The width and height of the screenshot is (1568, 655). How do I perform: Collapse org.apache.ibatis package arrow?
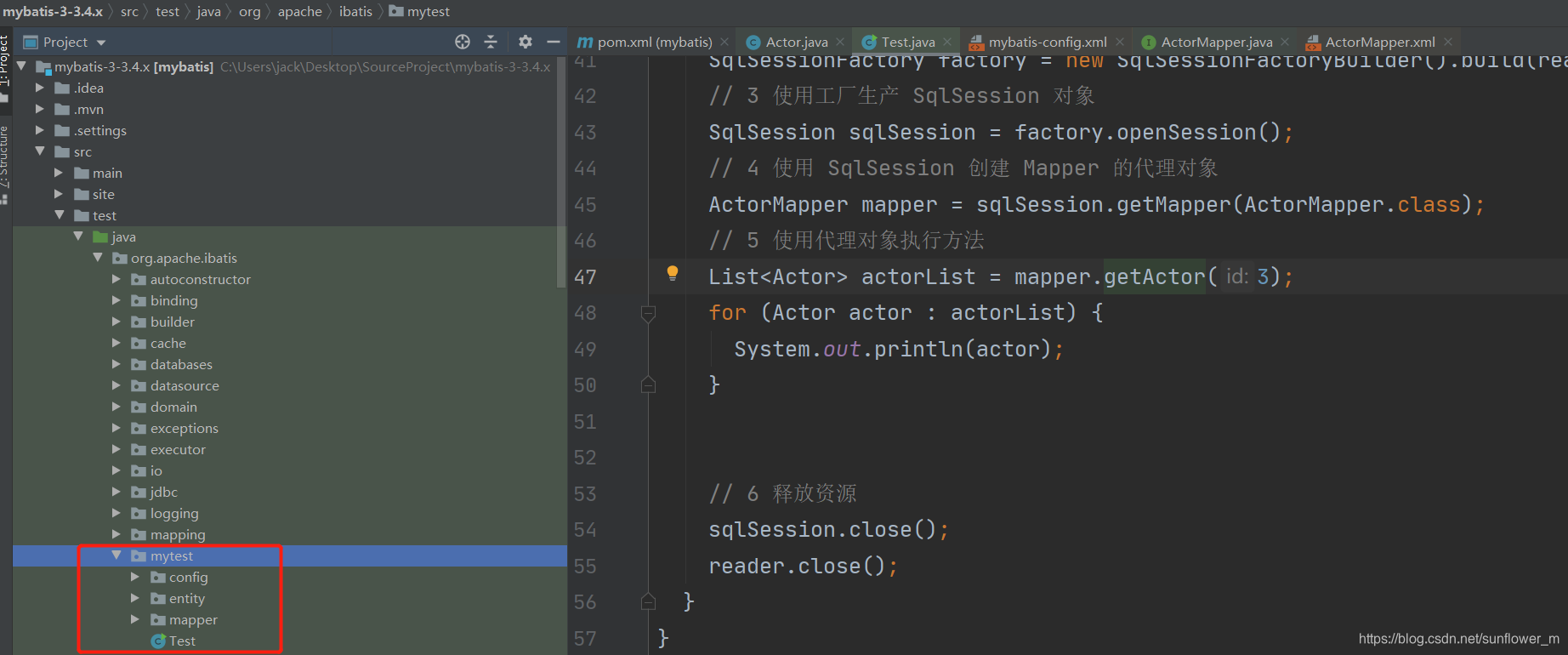(98, 257)
